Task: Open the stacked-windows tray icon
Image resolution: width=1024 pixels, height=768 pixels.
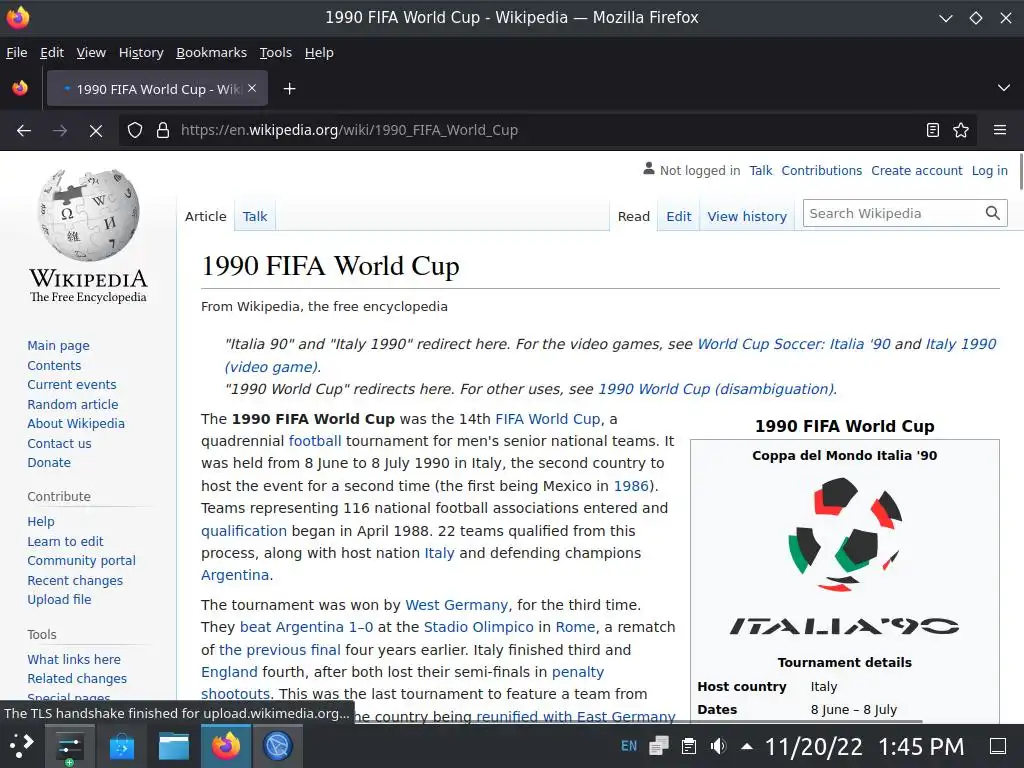Action: 659,746
